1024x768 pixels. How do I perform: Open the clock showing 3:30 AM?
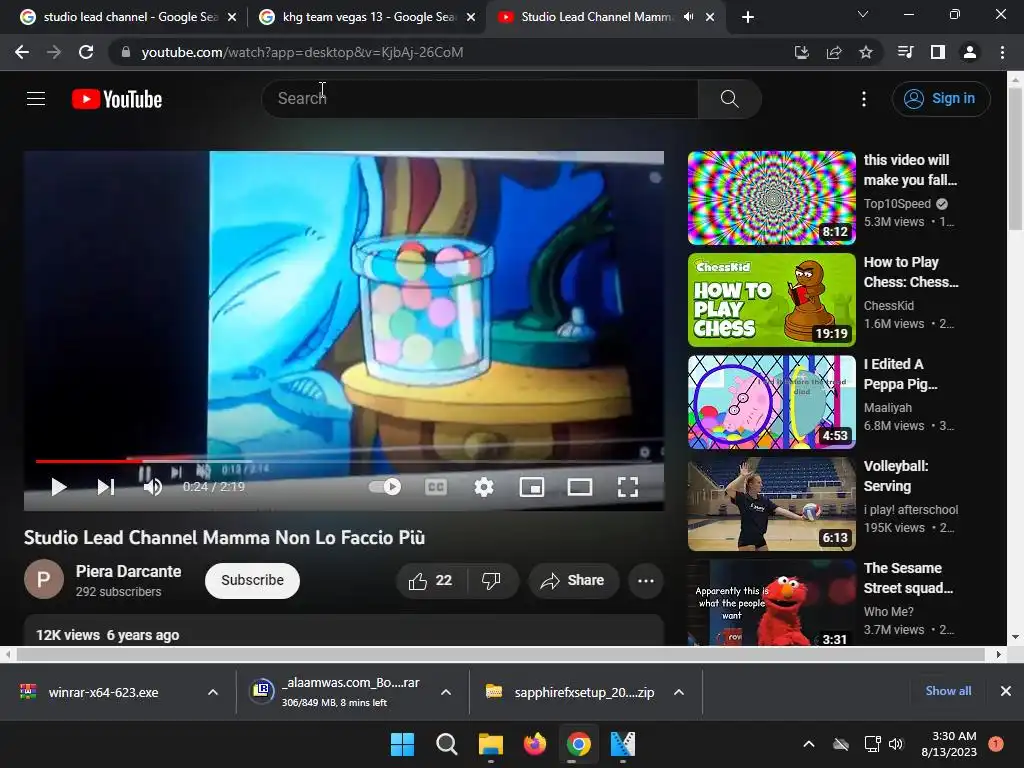tap(949, 744)
